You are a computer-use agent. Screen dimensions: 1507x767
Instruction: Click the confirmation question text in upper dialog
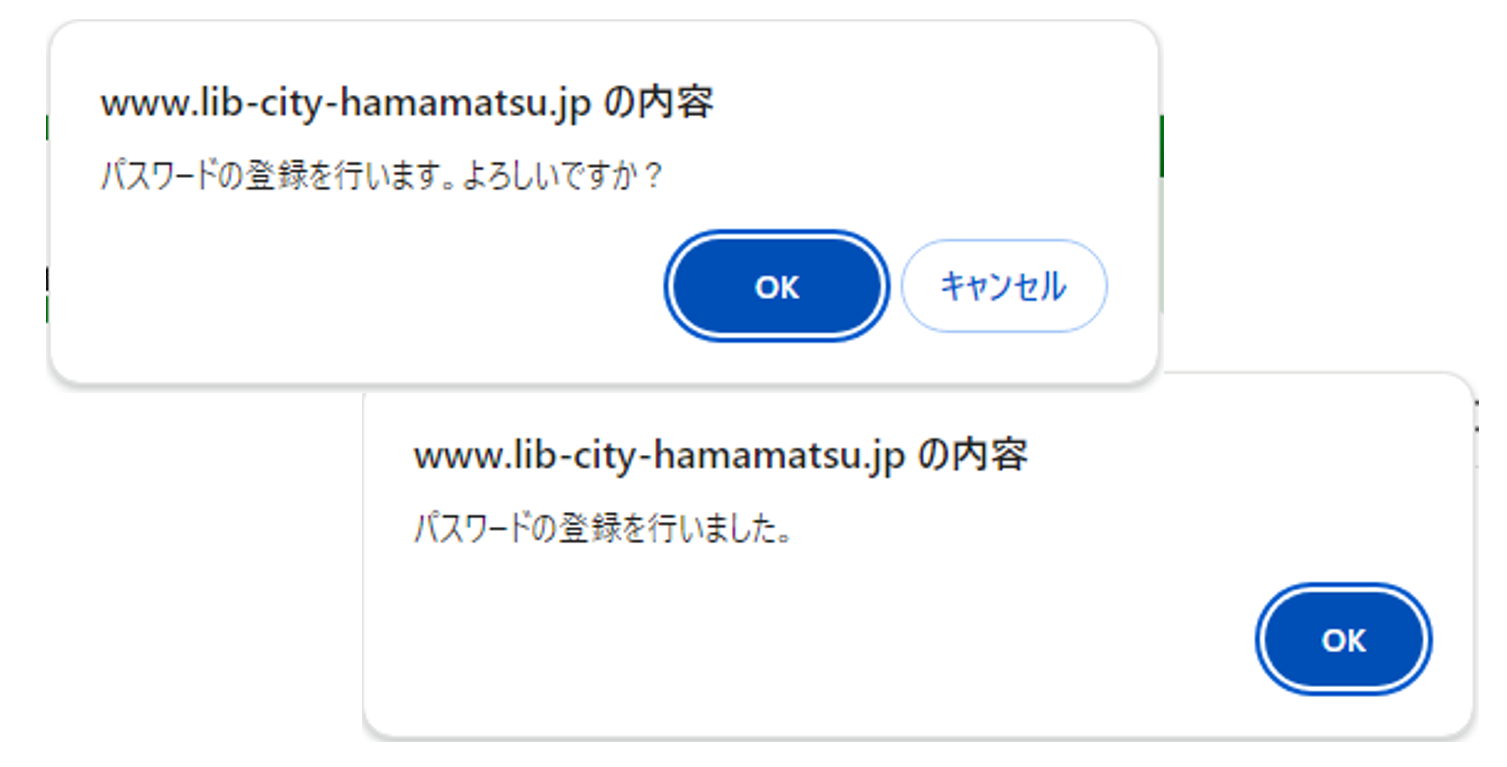coord(383,177)
